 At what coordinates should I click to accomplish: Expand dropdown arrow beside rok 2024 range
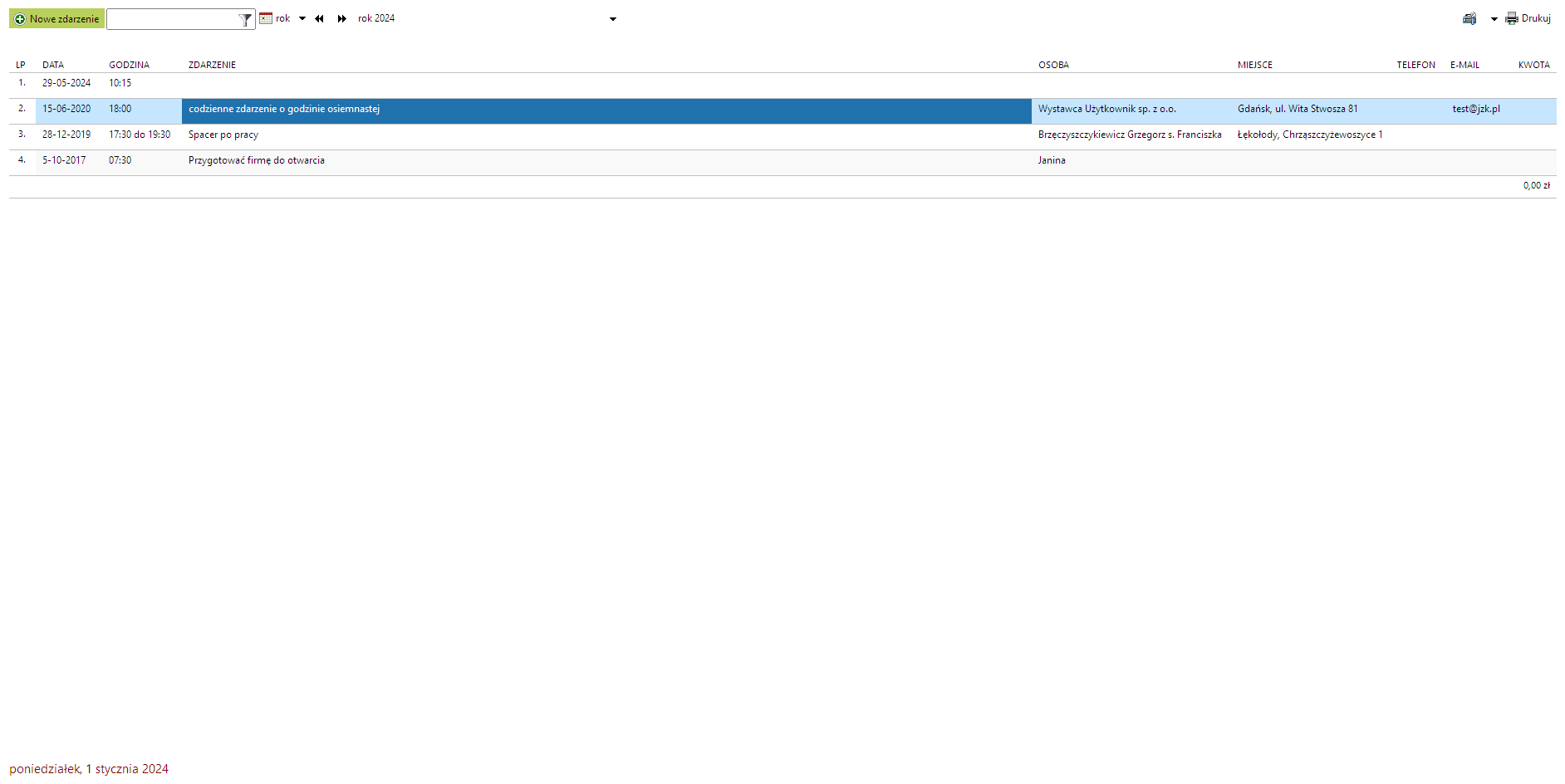pyautogui.click(x=613, y=19)
